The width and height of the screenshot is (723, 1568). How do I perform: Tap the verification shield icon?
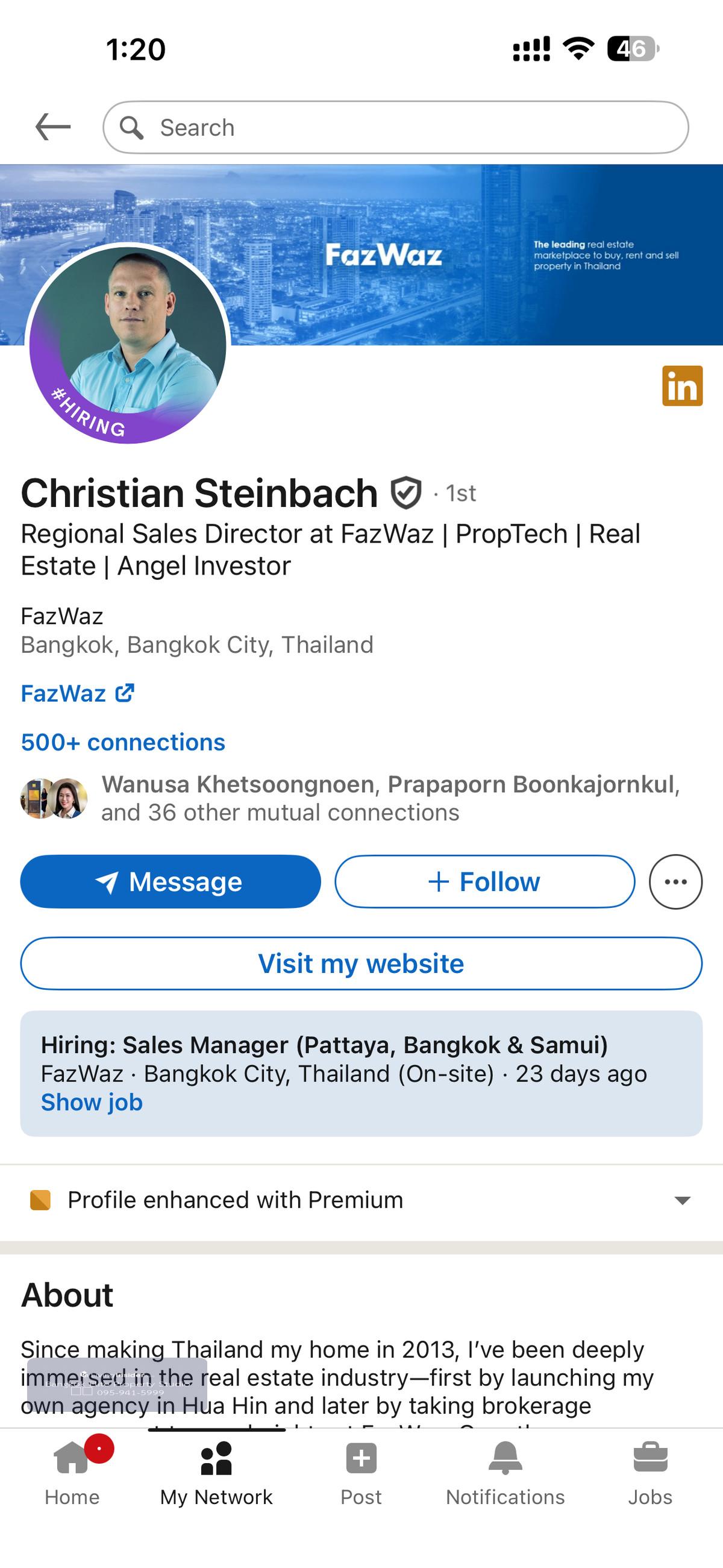pos(405,493)
